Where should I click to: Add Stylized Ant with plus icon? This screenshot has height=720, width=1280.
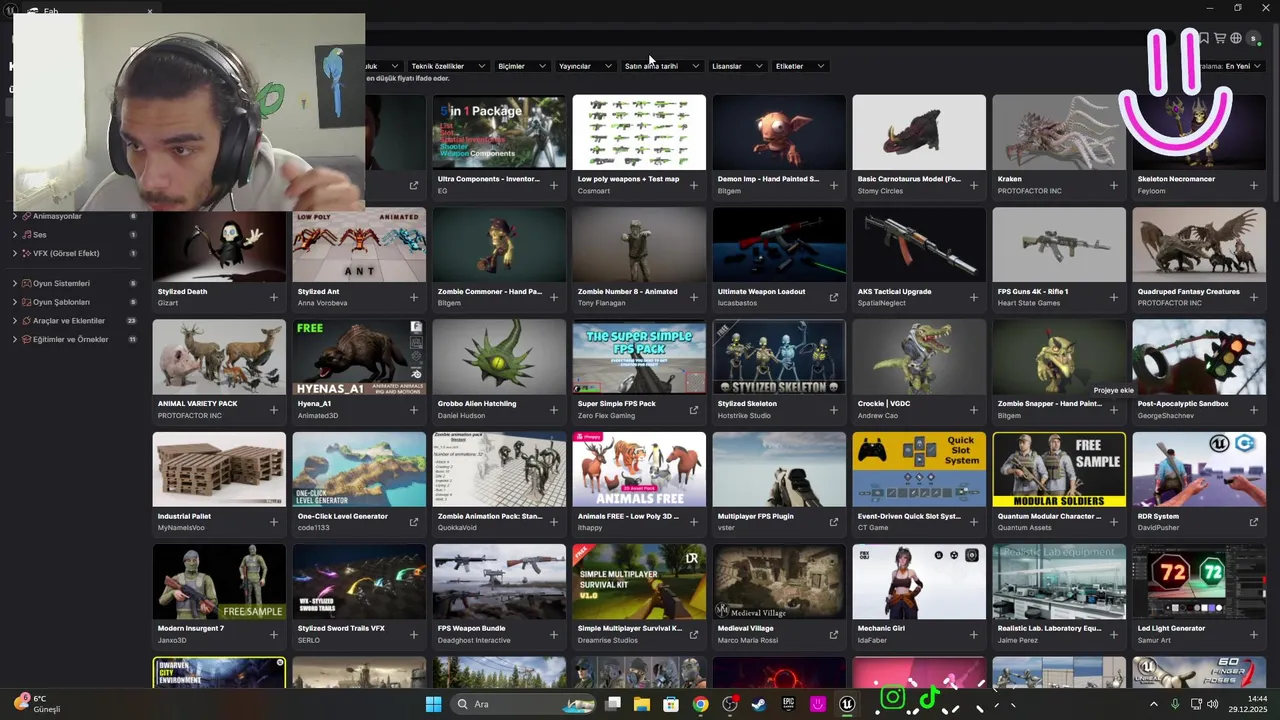pyautogui.click(x=414, y=297)
